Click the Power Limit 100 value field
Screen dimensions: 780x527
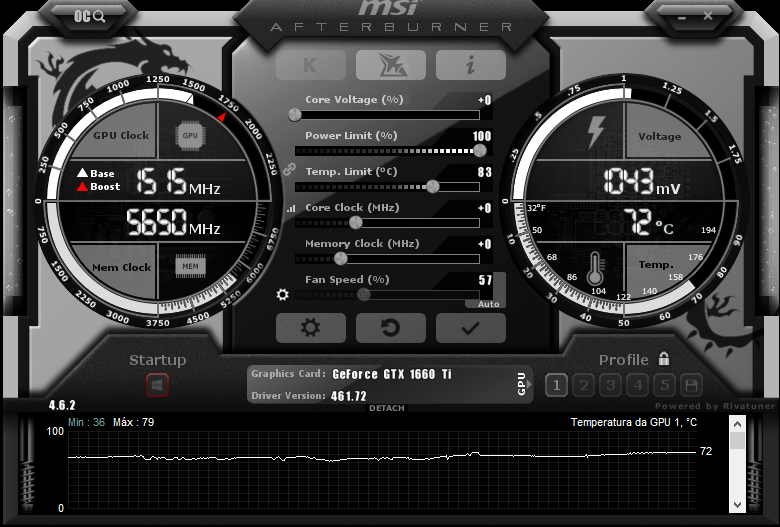click(482, 136)
